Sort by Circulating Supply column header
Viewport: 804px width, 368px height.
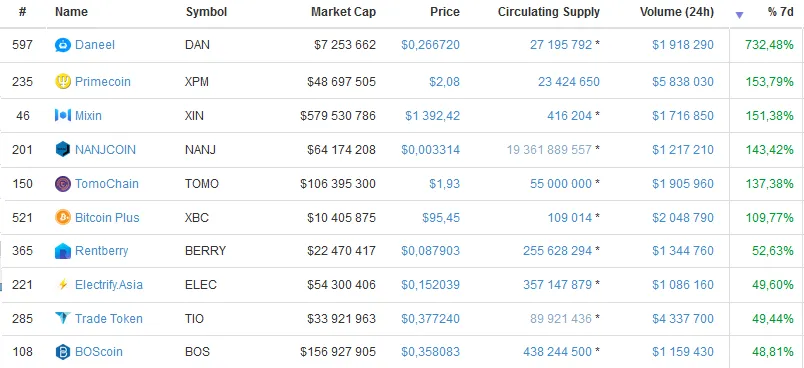[549, 12]
